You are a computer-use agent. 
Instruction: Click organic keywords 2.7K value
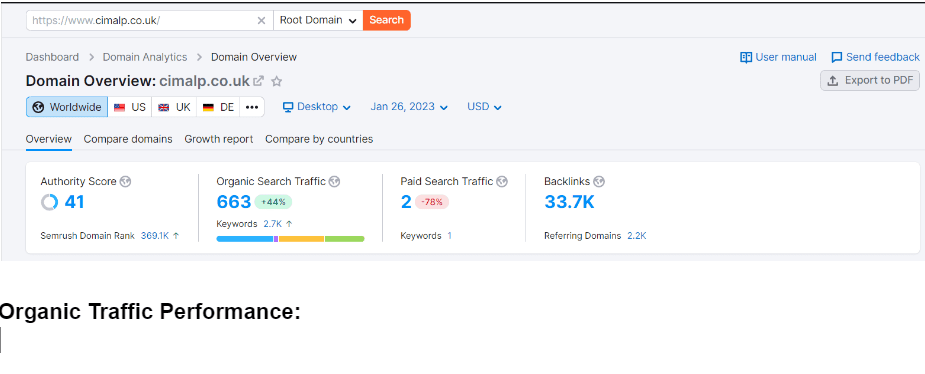(273, 224)
